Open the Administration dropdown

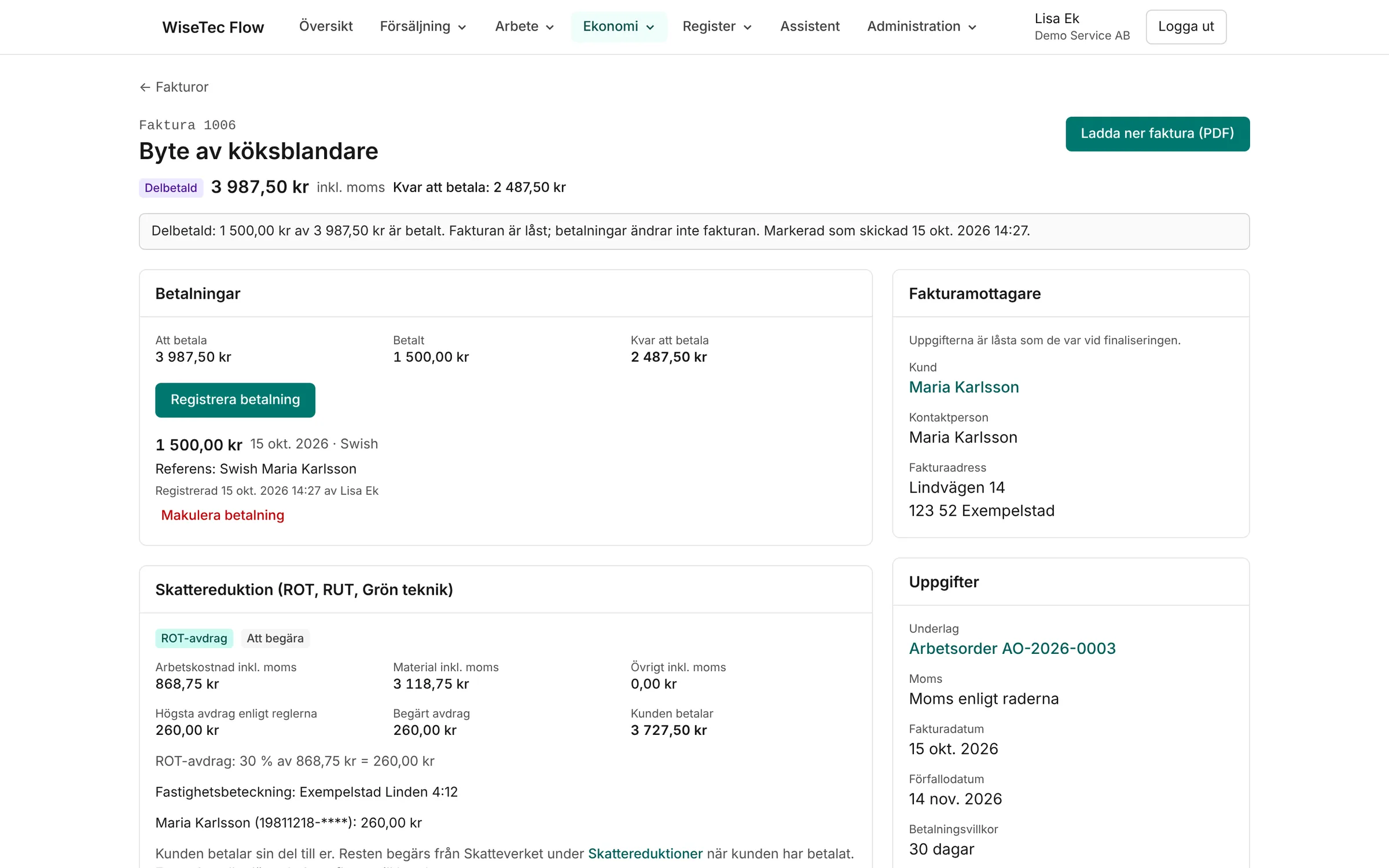point(922,27)
